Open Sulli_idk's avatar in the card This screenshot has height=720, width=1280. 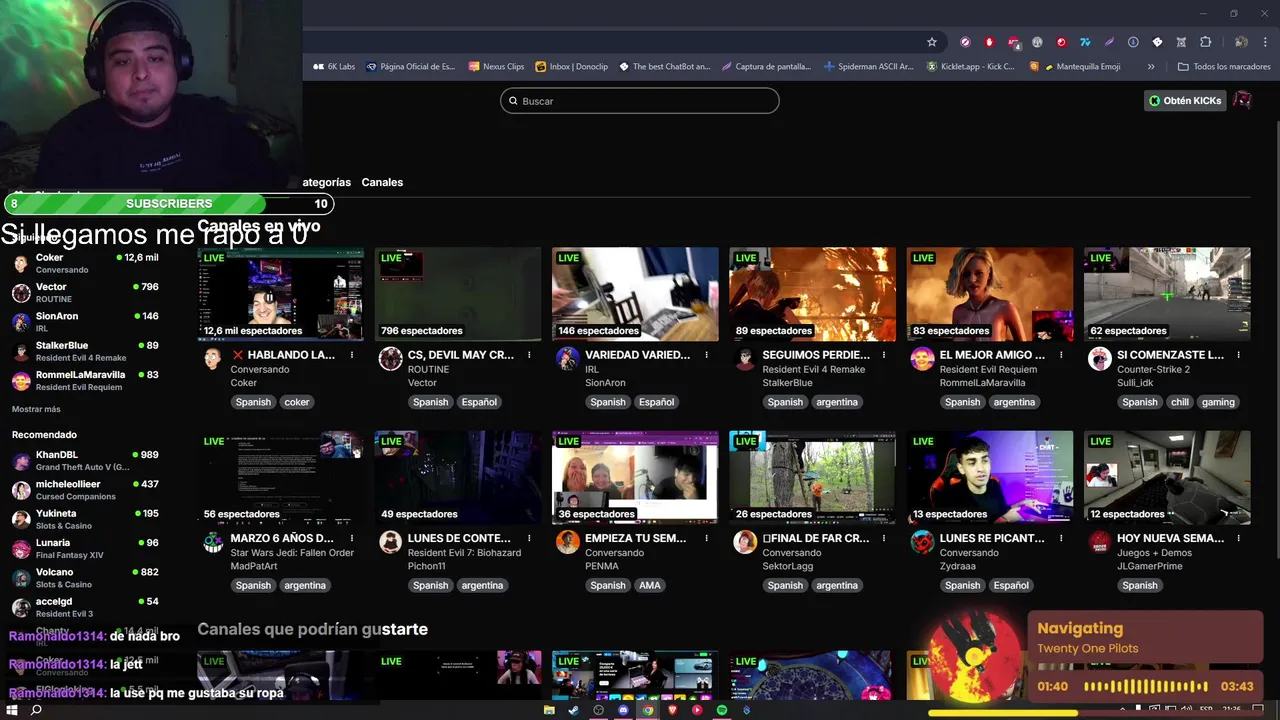(1099, 360)
